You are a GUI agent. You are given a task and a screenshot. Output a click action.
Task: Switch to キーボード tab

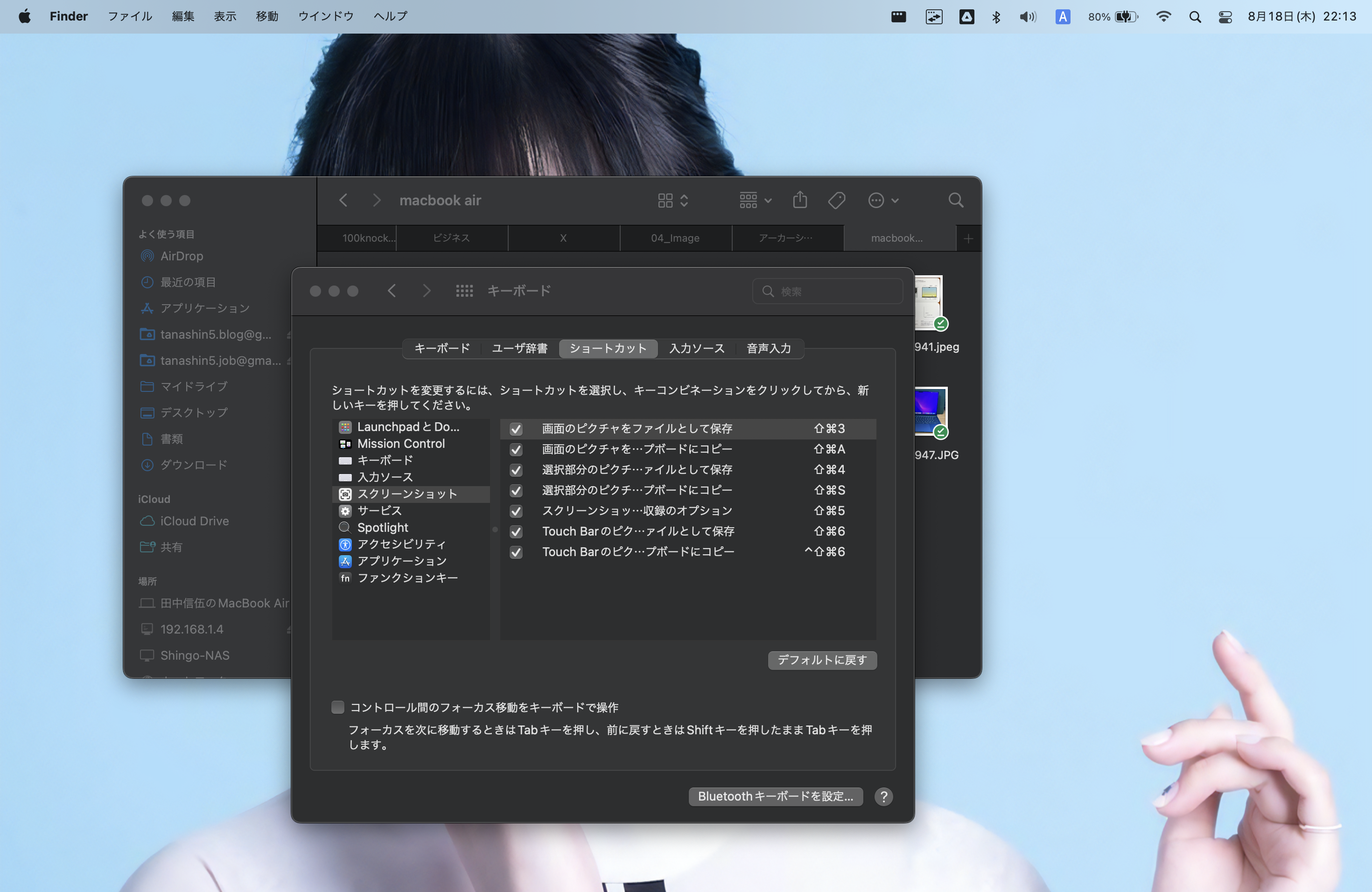(x=441, y=348)
